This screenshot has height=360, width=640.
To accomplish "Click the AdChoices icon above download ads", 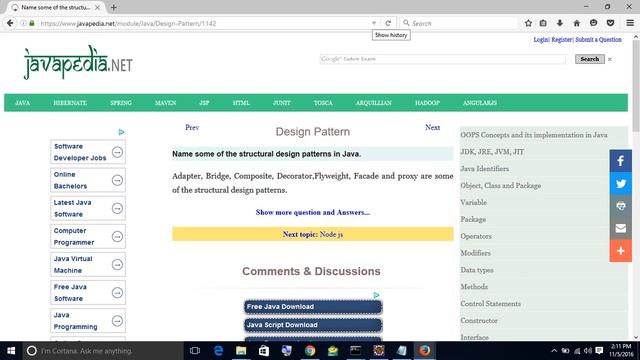I will pyautogui.click(x=376, y=295).
